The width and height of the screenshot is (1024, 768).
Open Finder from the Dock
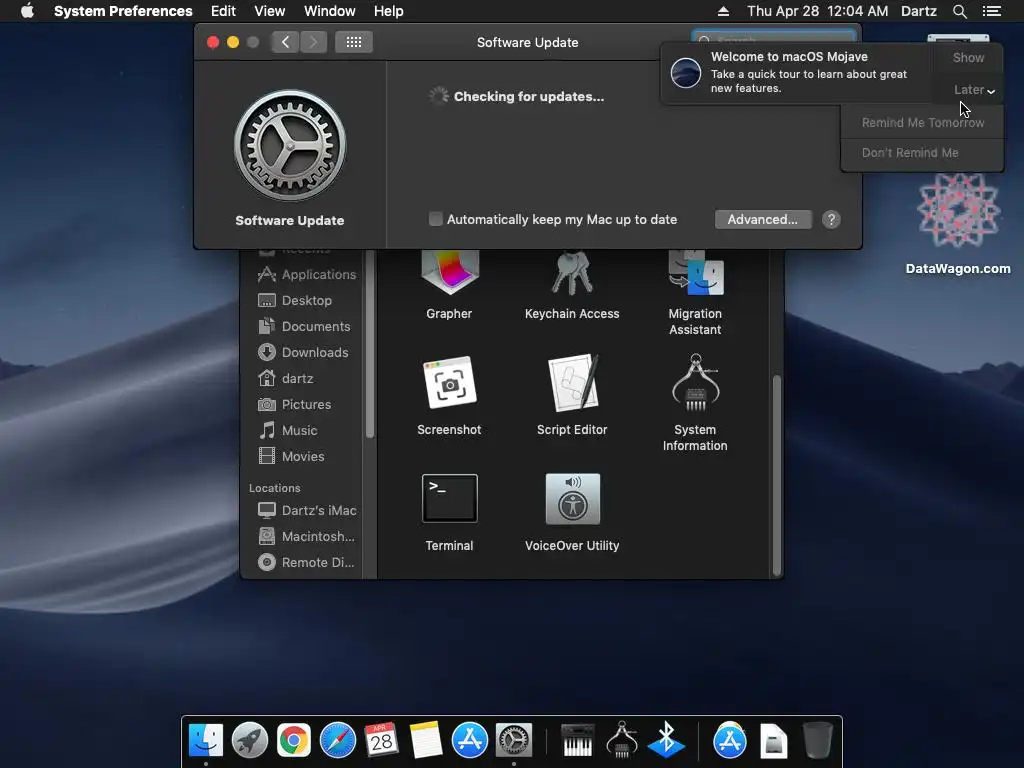[x=206, y=741]
